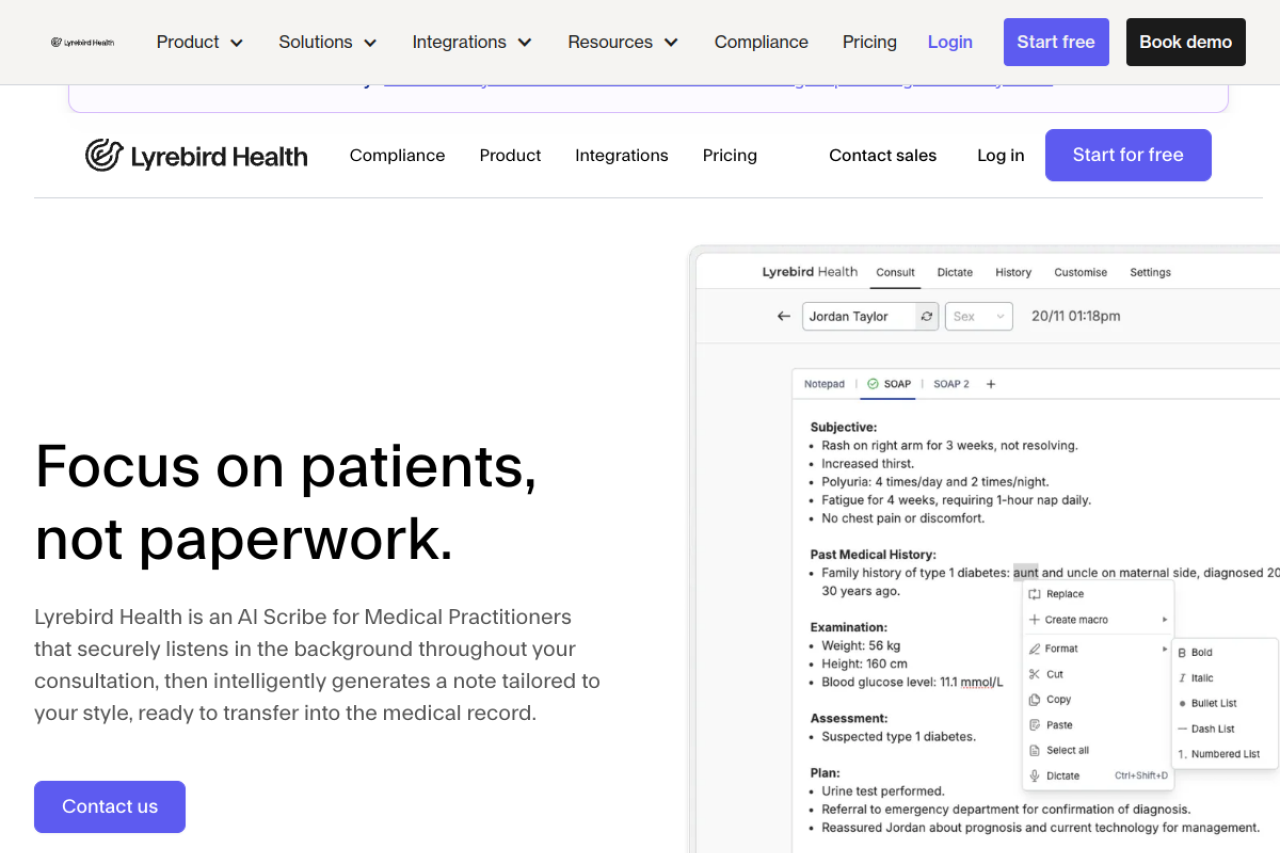Click the Subjective heading in the note
The width and height of the screenshot is (1280, 853).
coord(843,427)
